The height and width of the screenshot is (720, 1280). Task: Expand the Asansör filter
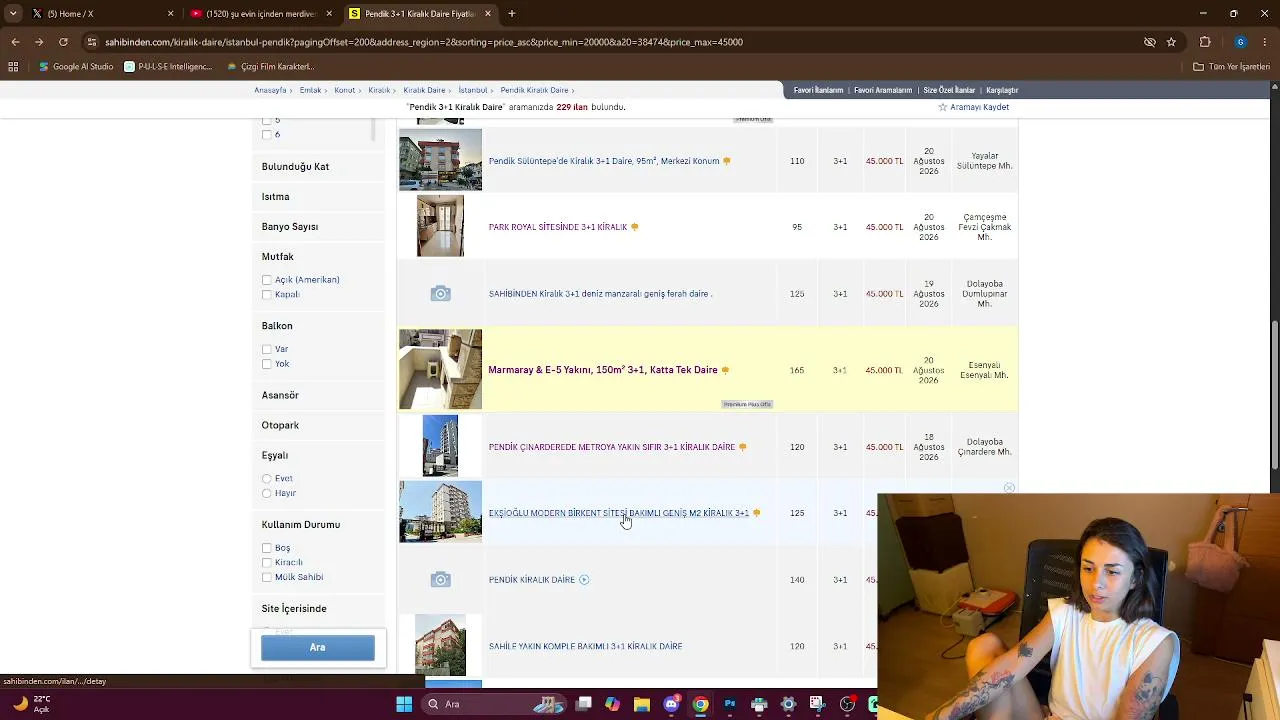(280, 395)
